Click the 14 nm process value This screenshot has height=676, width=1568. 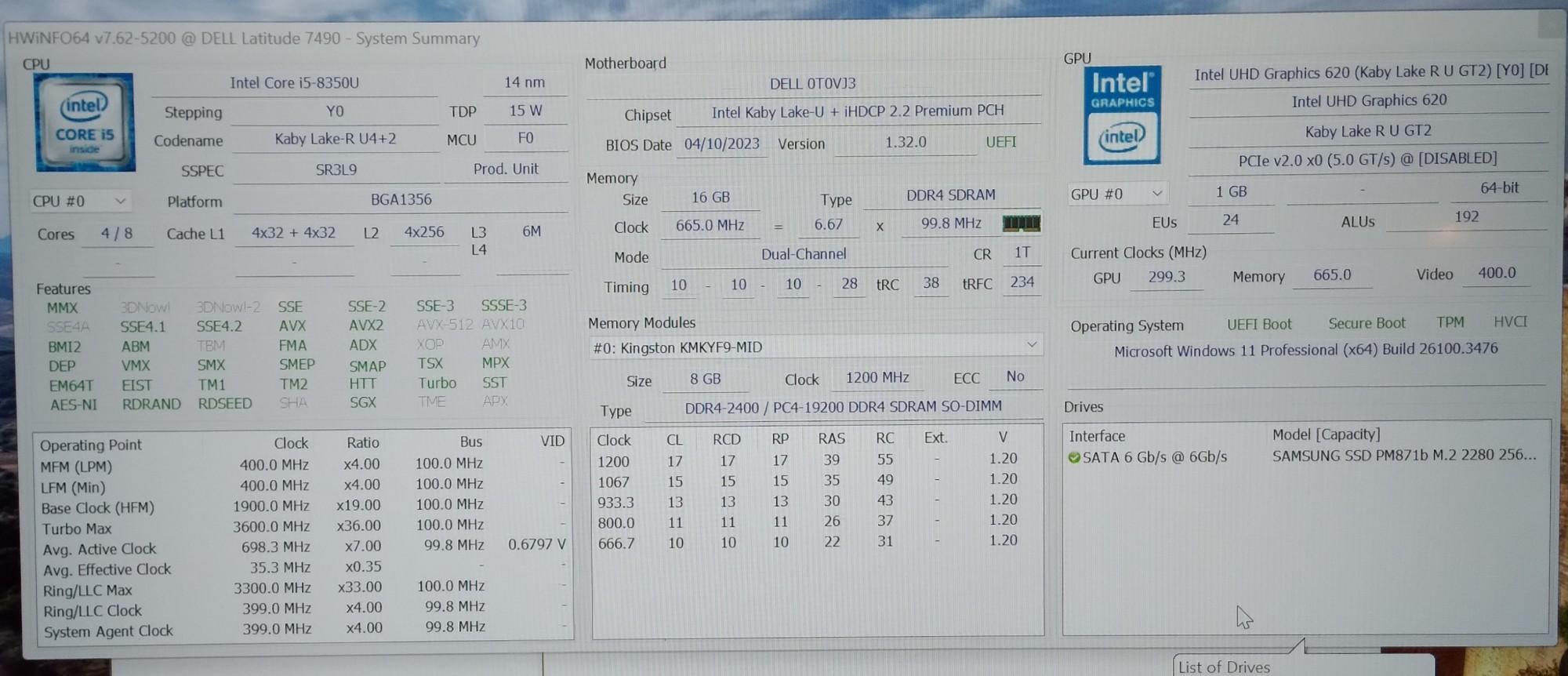click(524, 82)
